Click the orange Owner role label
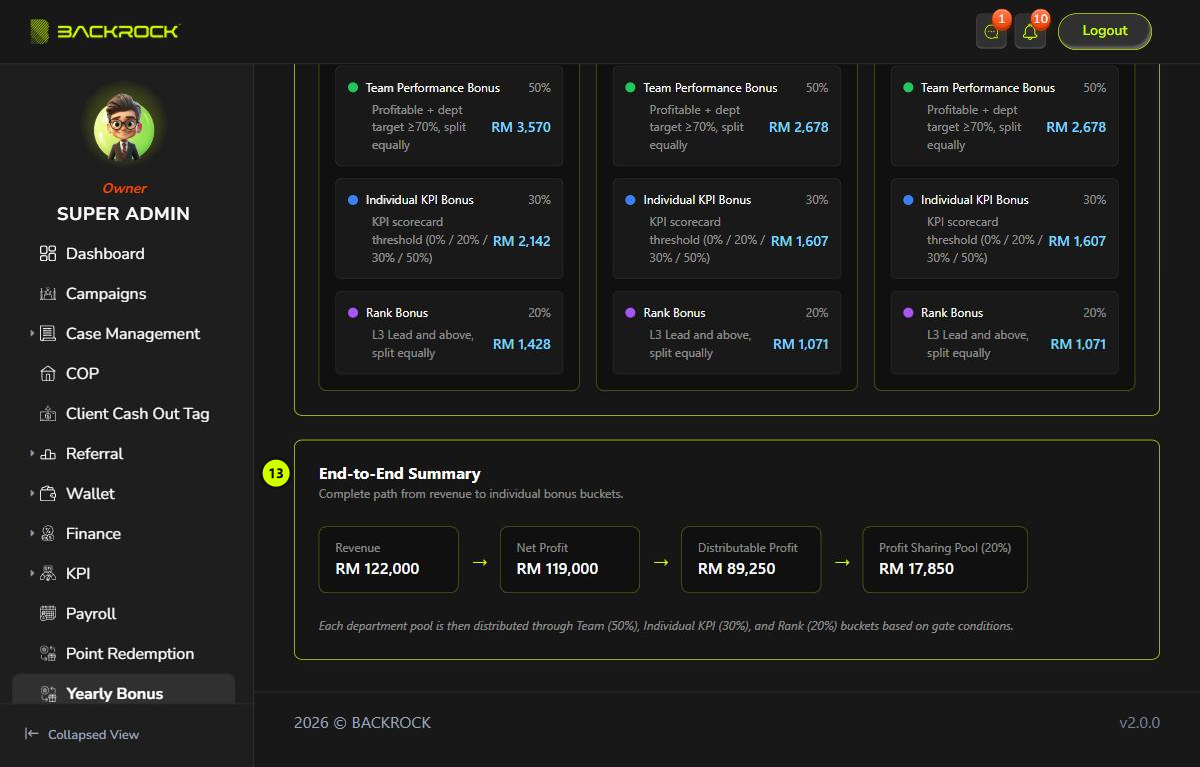 [124, 188]
